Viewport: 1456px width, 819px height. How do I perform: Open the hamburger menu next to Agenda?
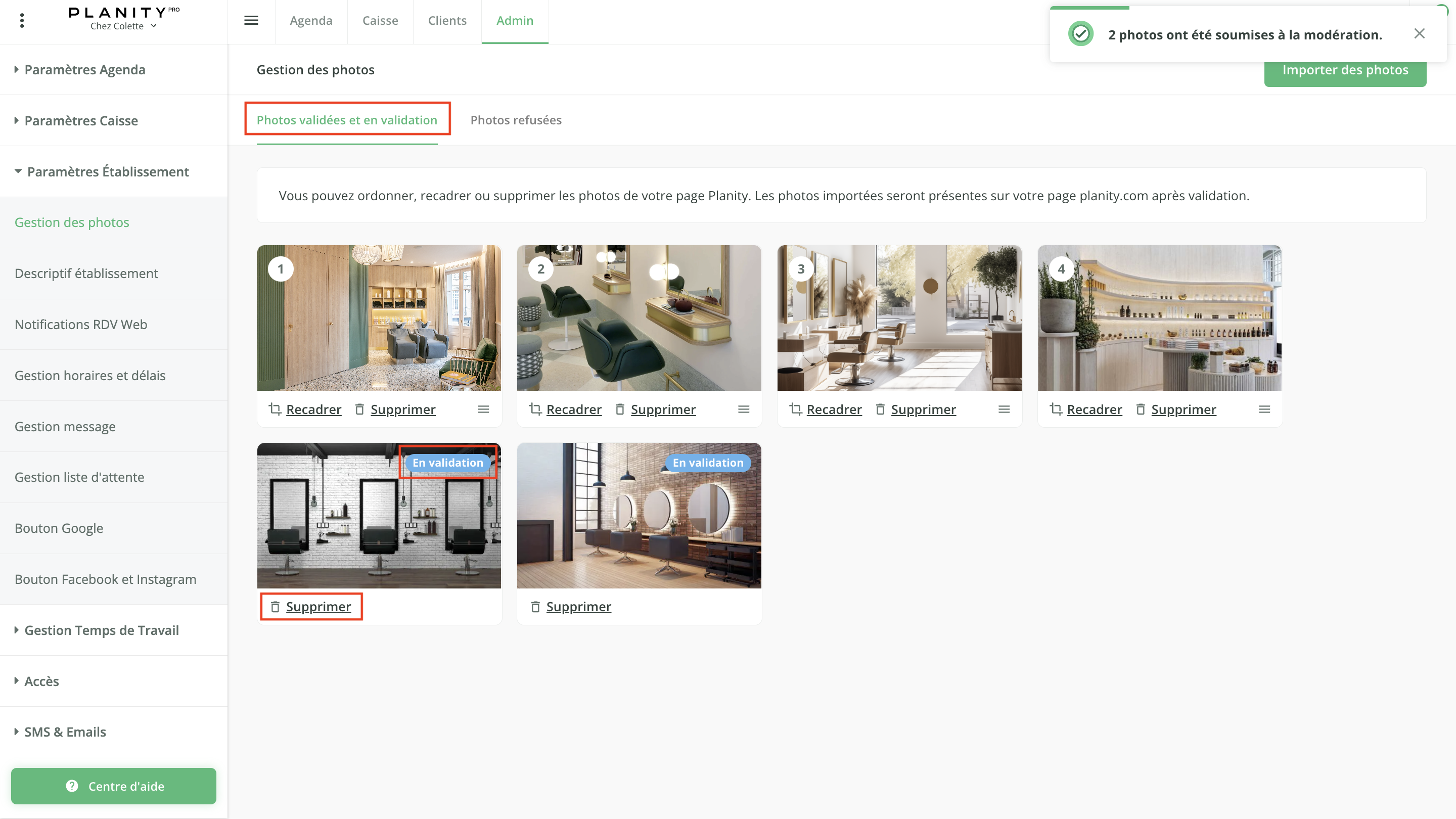tap(251, 20)
